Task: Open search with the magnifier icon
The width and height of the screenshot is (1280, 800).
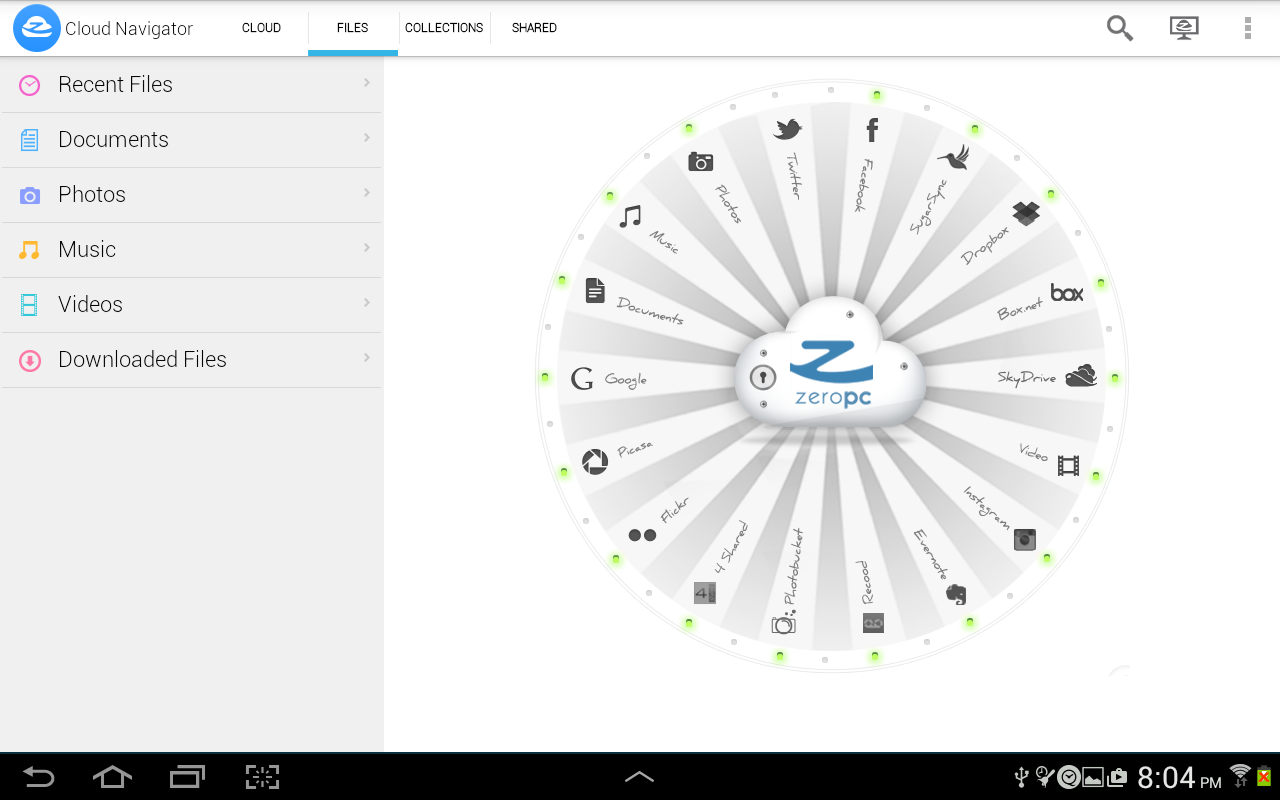Action: coord(1120,28)
